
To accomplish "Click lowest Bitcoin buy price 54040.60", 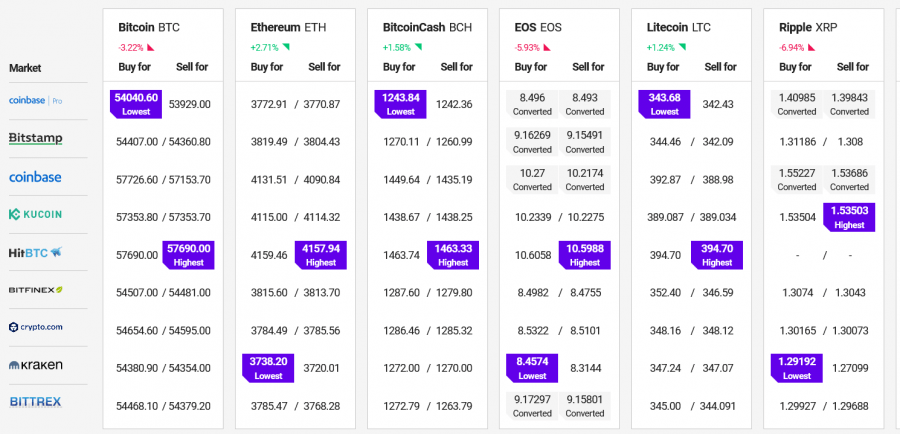I will pos(136,104).
